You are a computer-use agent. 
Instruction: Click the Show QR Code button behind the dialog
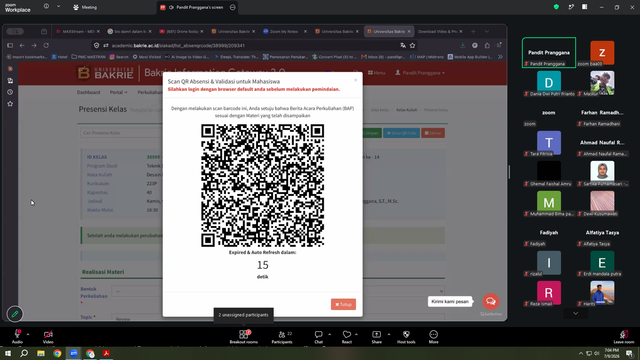(x=401, y=133)
